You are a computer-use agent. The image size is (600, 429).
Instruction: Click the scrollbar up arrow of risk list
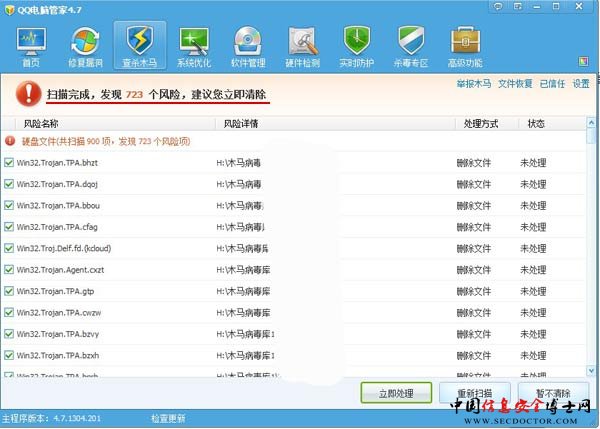click(591, 123)
